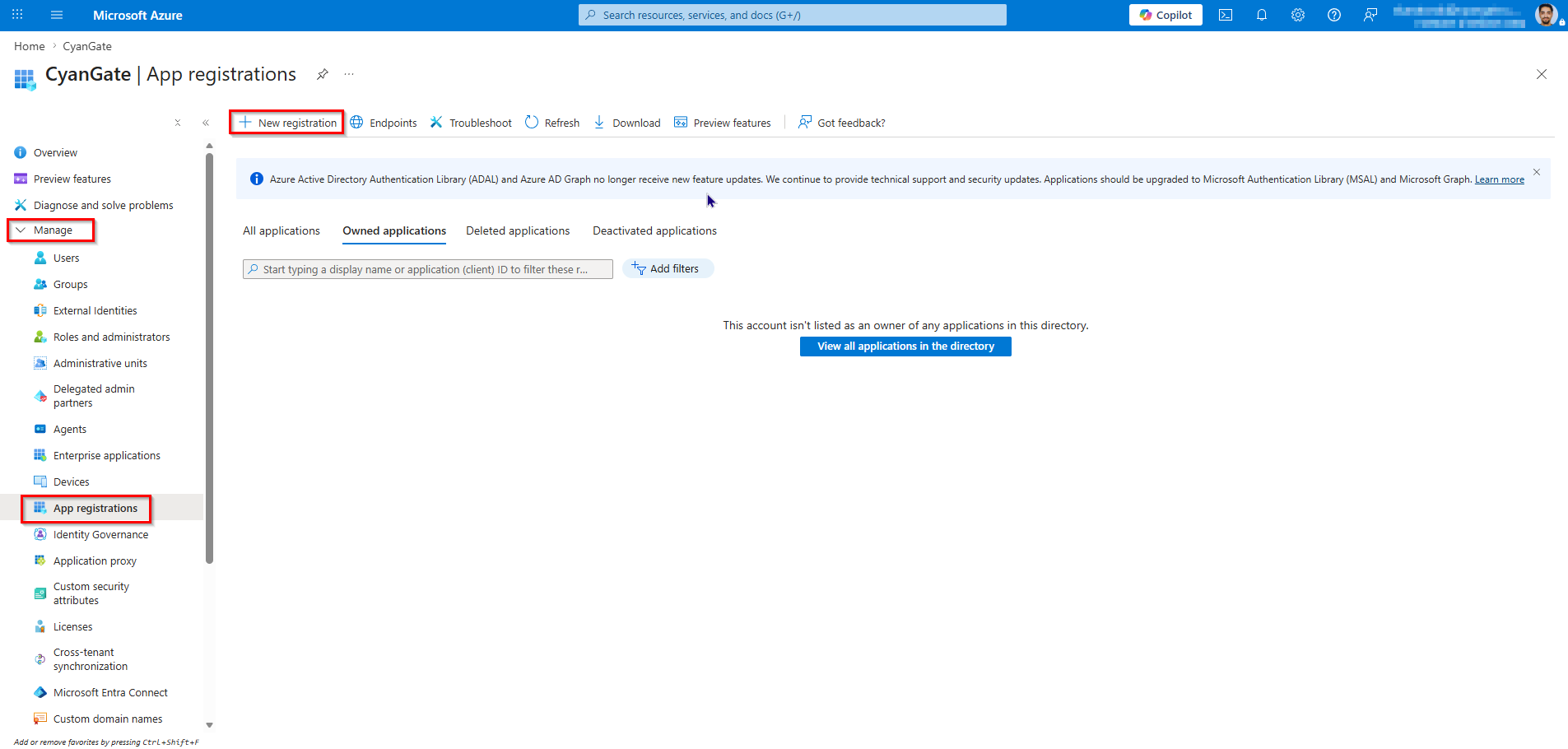Viewport: 1568px width, 749px height.
Task: Follow the Learn more link in banner
Action: (1499, 179)
